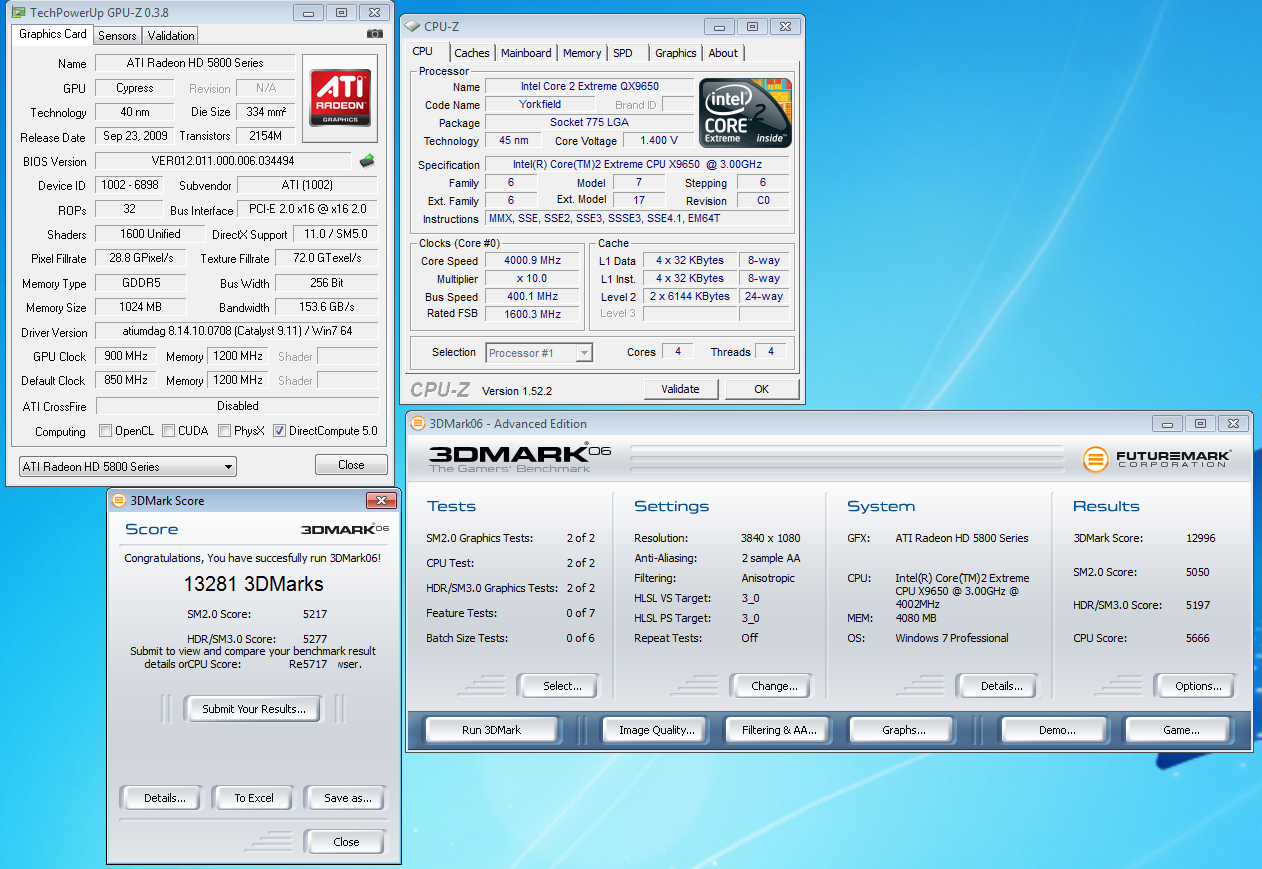Select the CPU tab in CPU-Z
1262x869 pixels.
(x=423, y=51)
